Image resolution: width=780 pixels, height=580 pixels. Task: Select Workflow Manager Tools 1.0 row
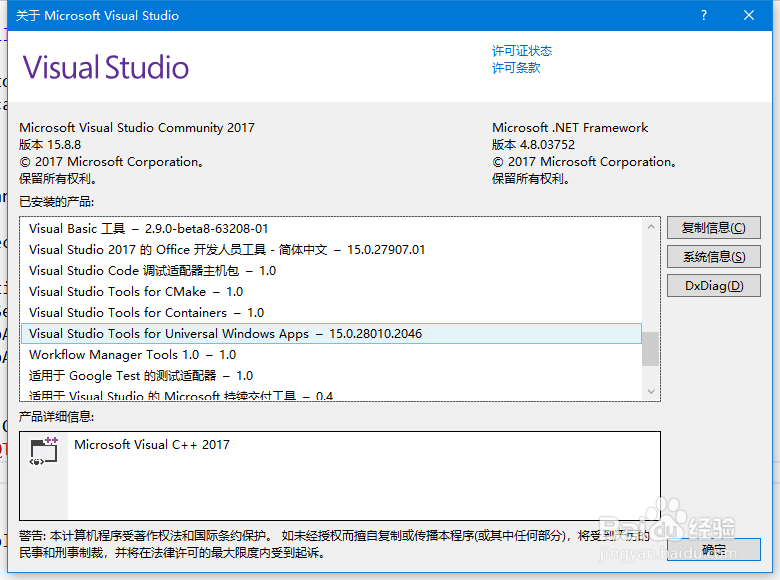point(331,355)
